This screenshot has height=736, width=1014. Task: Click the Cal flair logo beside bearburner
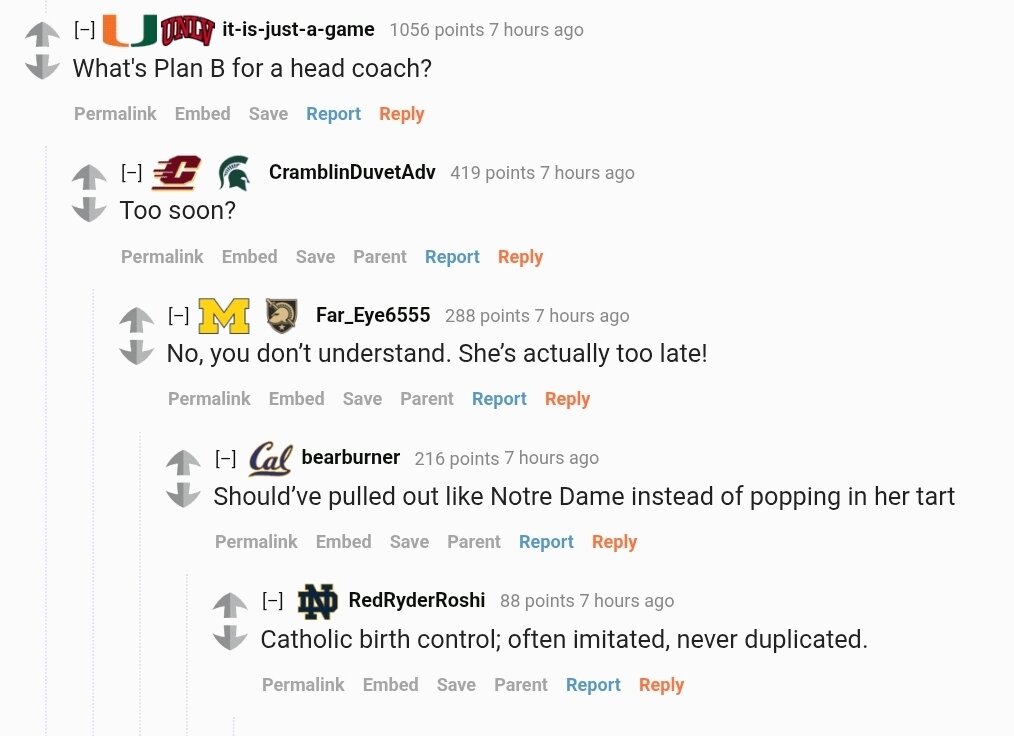coord(270,459)
